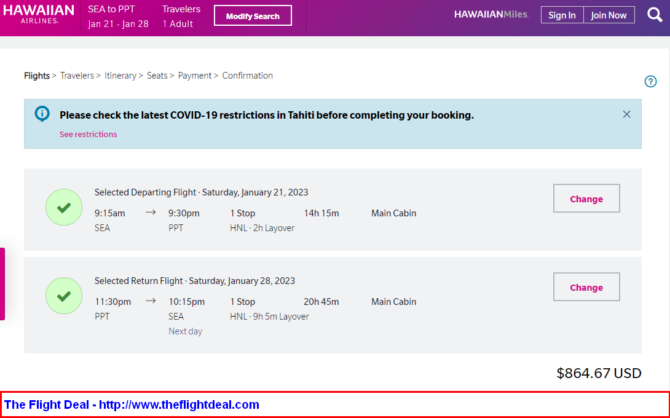Screen dimensions: 670x418
Task: Click the 9:30pm arrival time
Action: (184, 213)
